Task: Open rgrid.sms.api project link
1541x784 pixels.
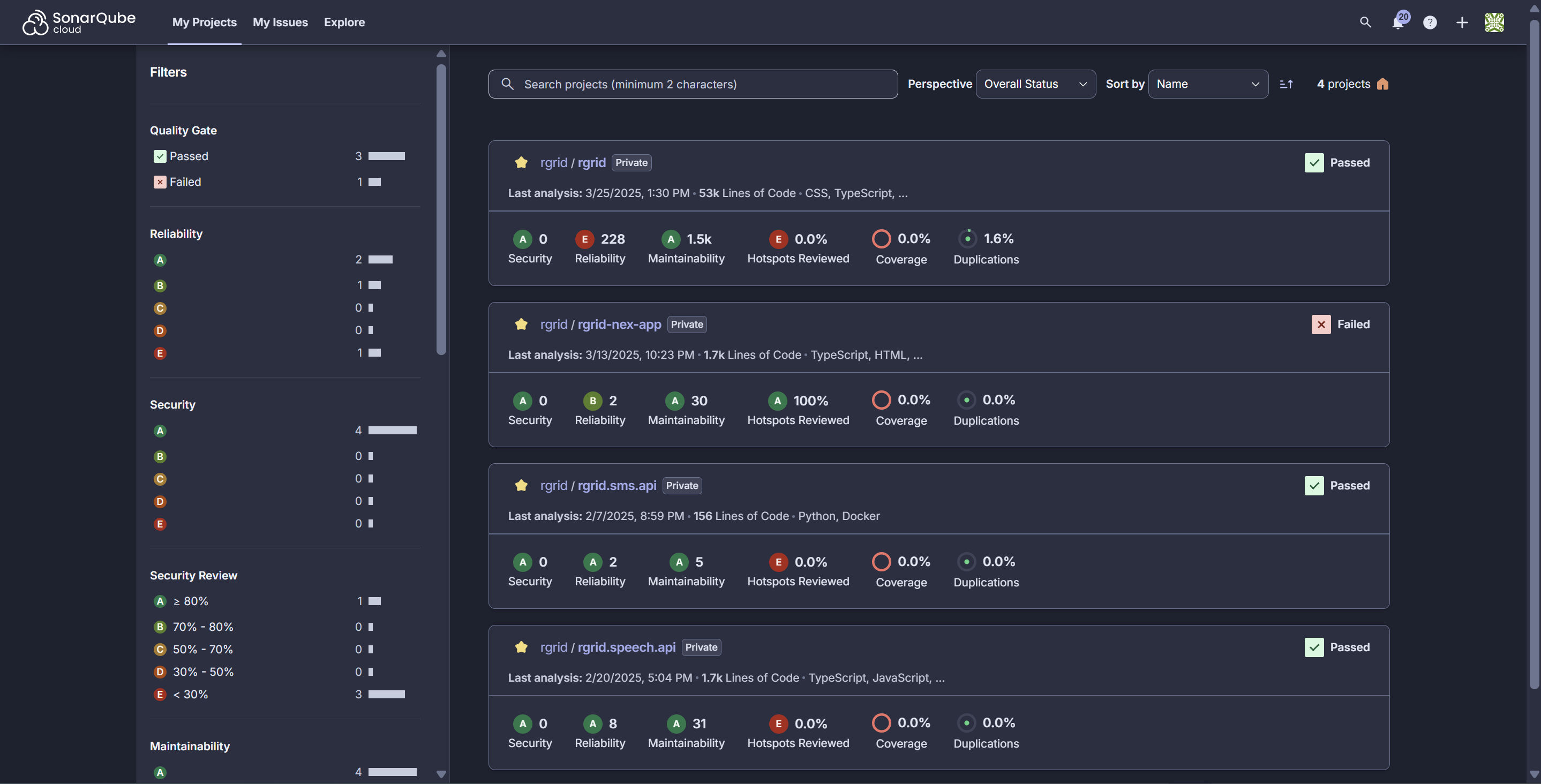Action: [x=617, y=486]
